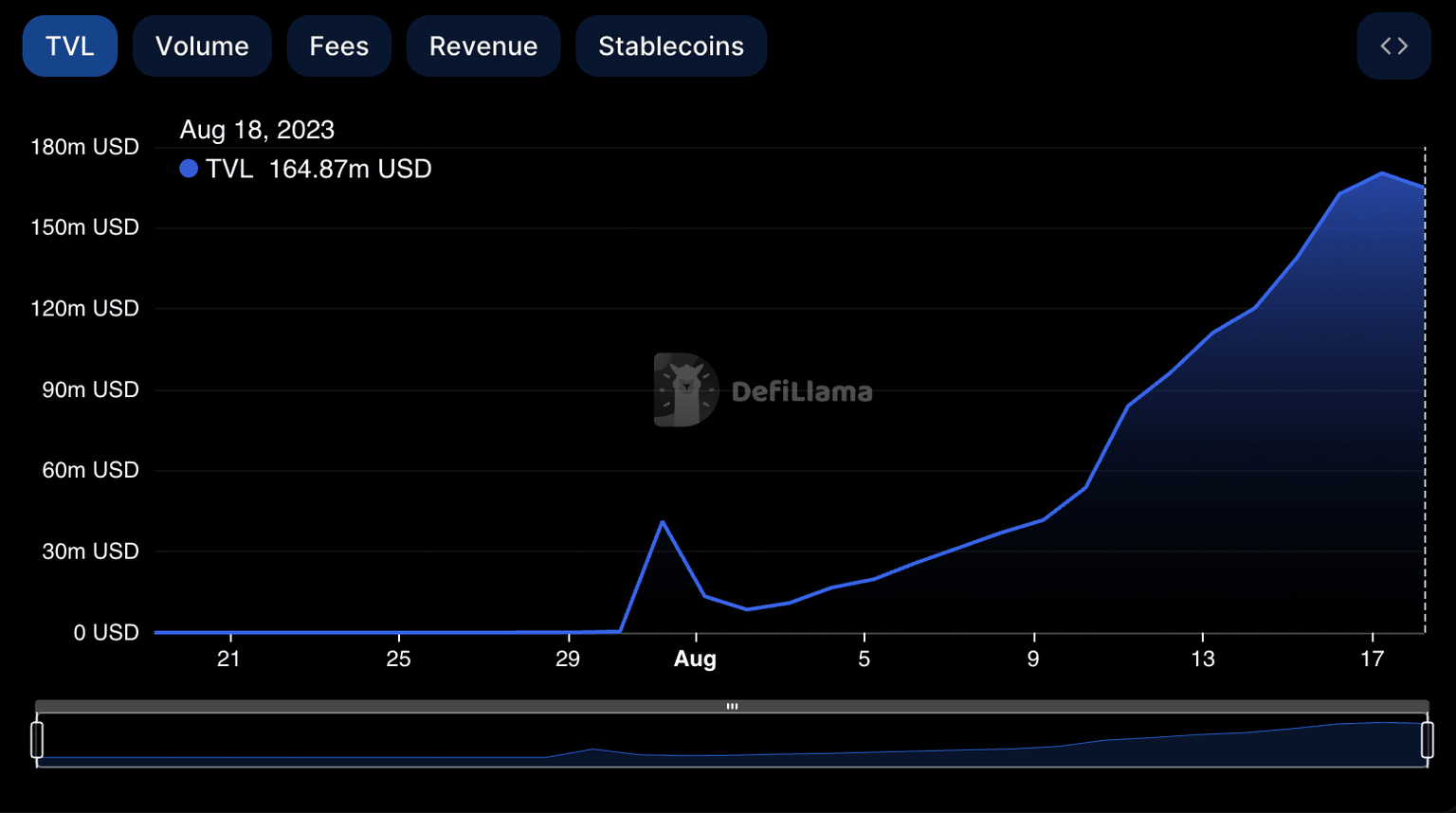Click the grip icon on the range bar

pos(732,706)
